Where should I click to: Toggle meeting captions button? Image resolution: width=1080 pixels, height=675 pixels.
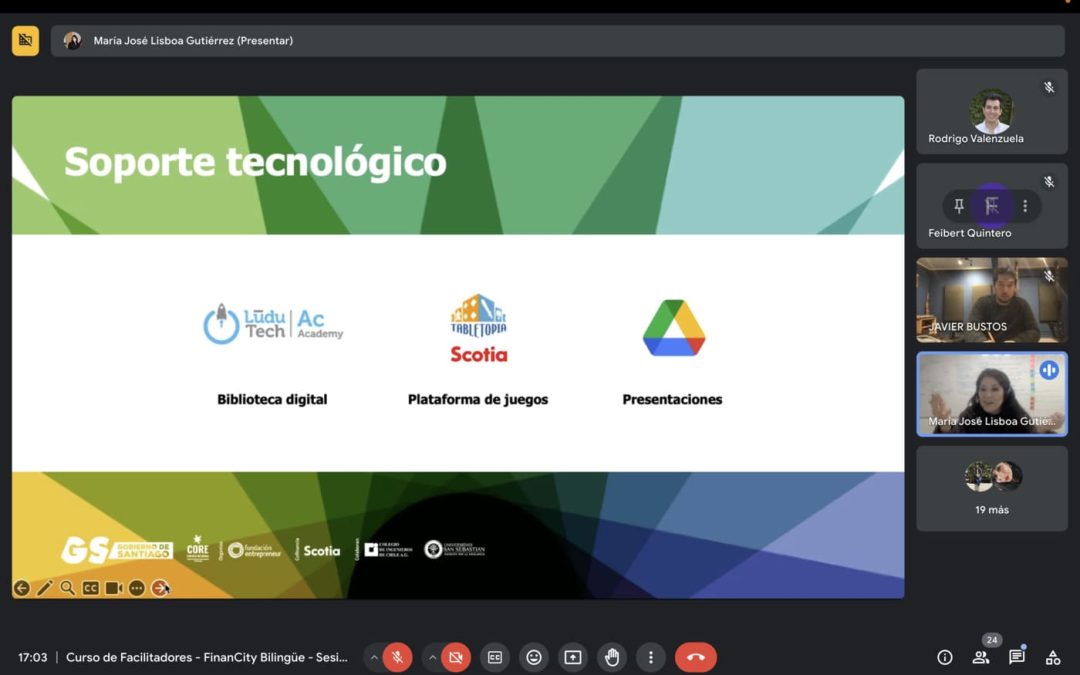coord(495,657)
